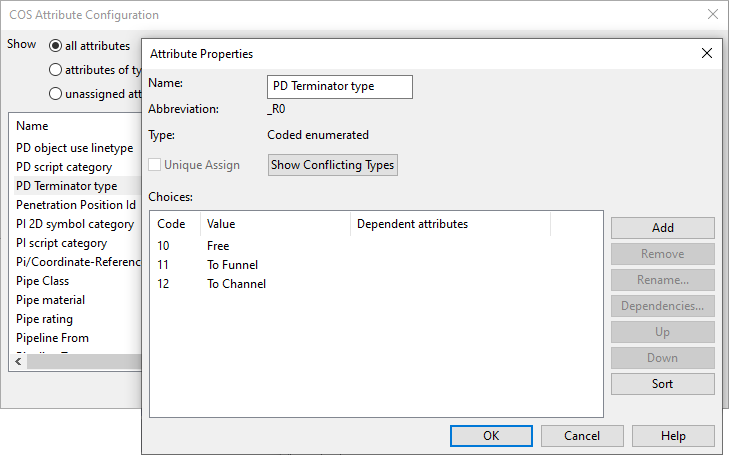729x455 pixels.
Task: Select "Pipe Class" in the attribute list
Action: (43, 281)
